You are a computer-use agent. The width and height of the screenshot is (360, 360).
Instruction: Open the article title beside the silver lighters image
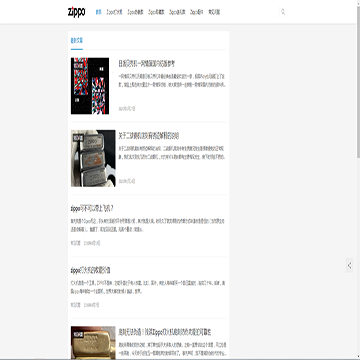coord(149,136)
